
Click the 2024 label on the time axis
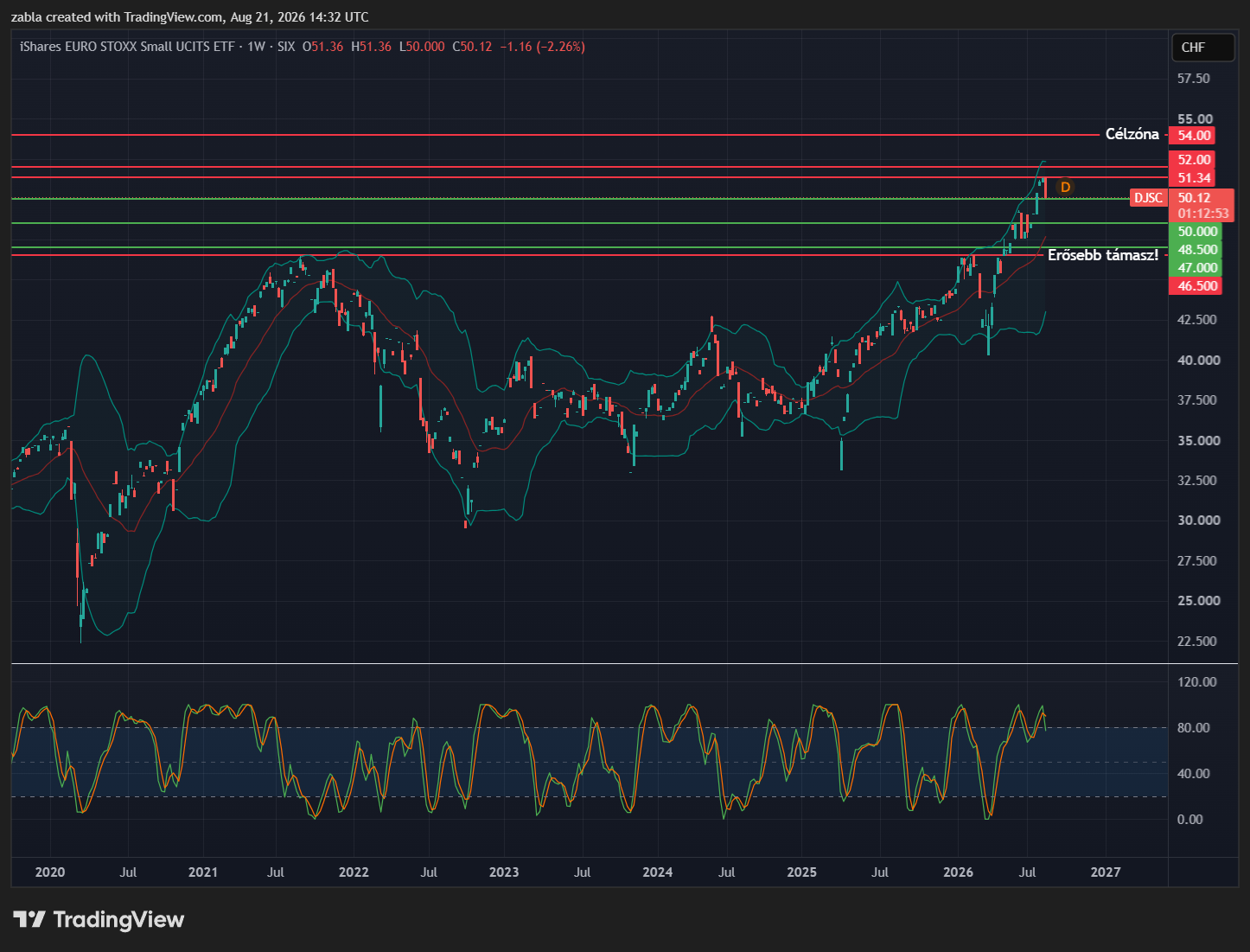tap(658, 872)
